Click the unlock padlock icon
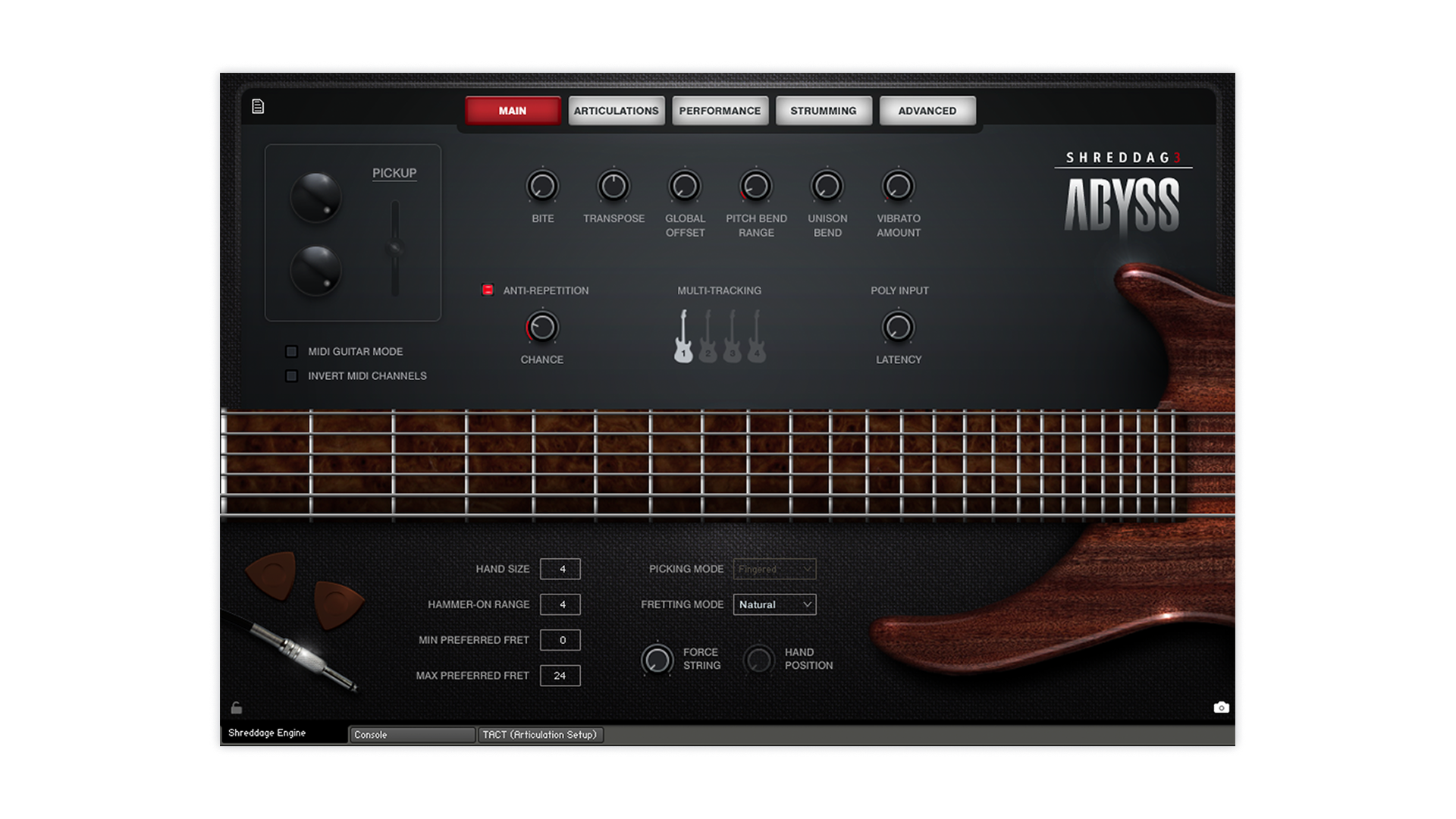 [237, 708]
